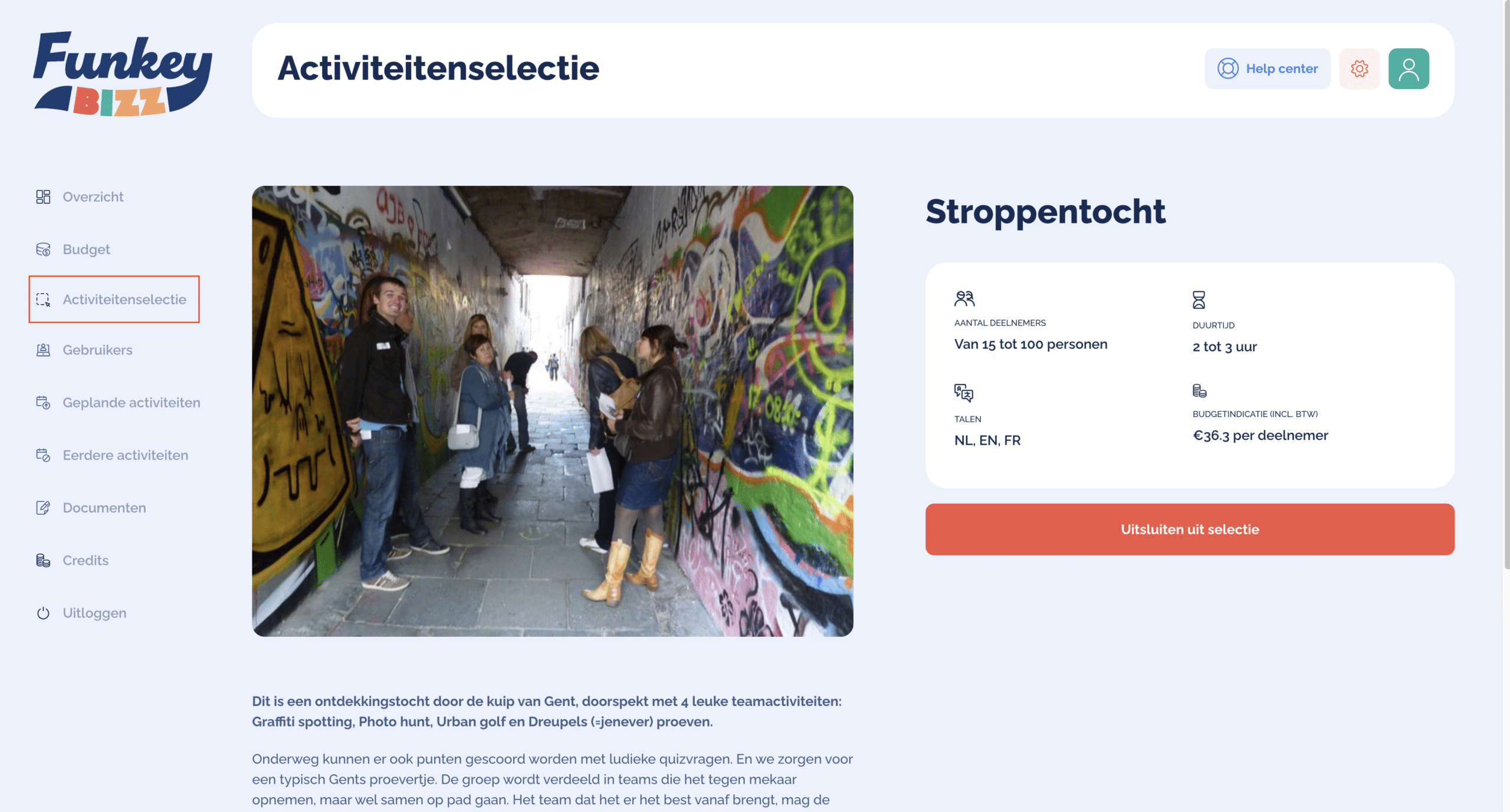Select Activiteitenselectie in the sidebar
Screen dimensions: 1510x812
pos(124,300)
